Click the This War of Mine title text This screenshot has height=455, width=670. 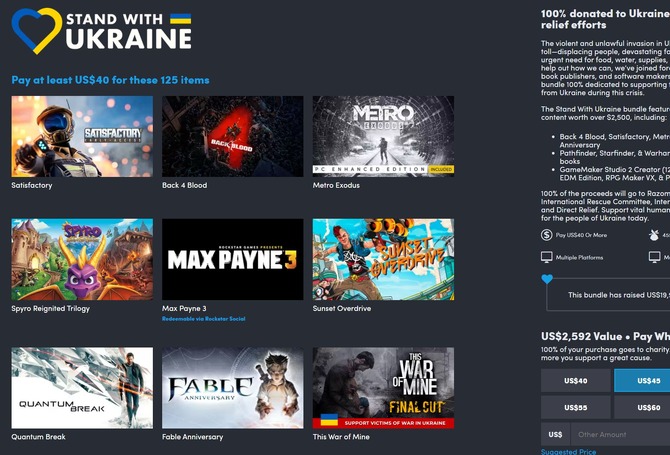pos(341,437)
